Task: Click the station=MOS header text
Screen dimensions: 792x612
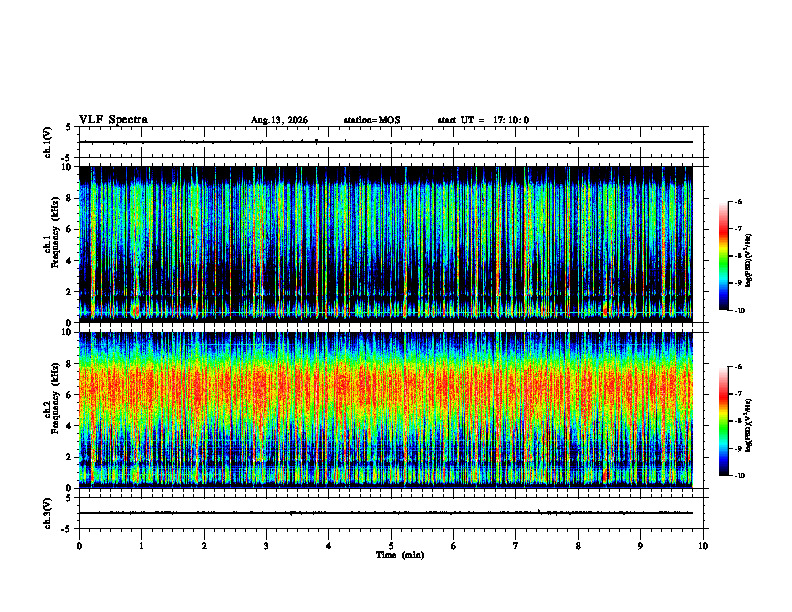Action: (x=372, y=120)
